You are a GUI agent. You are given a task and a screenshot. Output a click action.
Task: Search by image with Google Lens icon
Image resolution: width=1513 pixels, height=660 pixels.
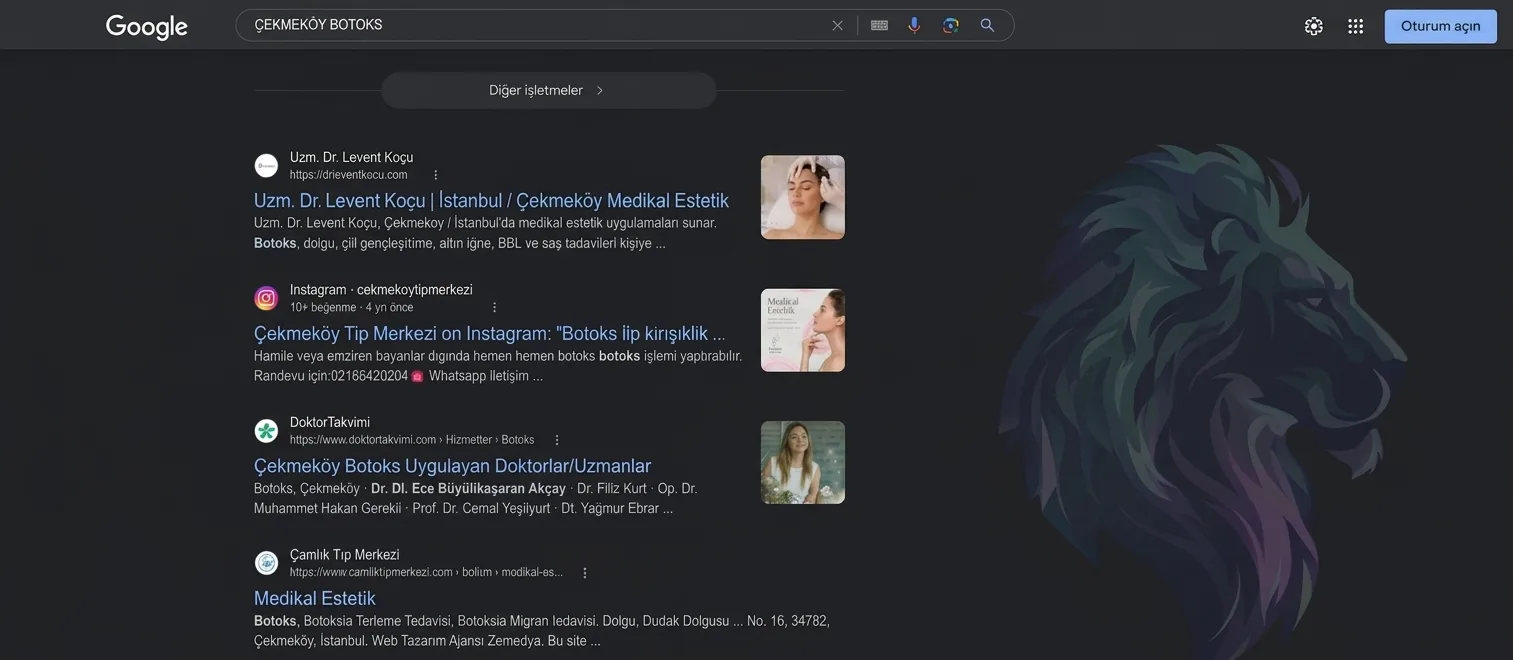coord(951,25)
